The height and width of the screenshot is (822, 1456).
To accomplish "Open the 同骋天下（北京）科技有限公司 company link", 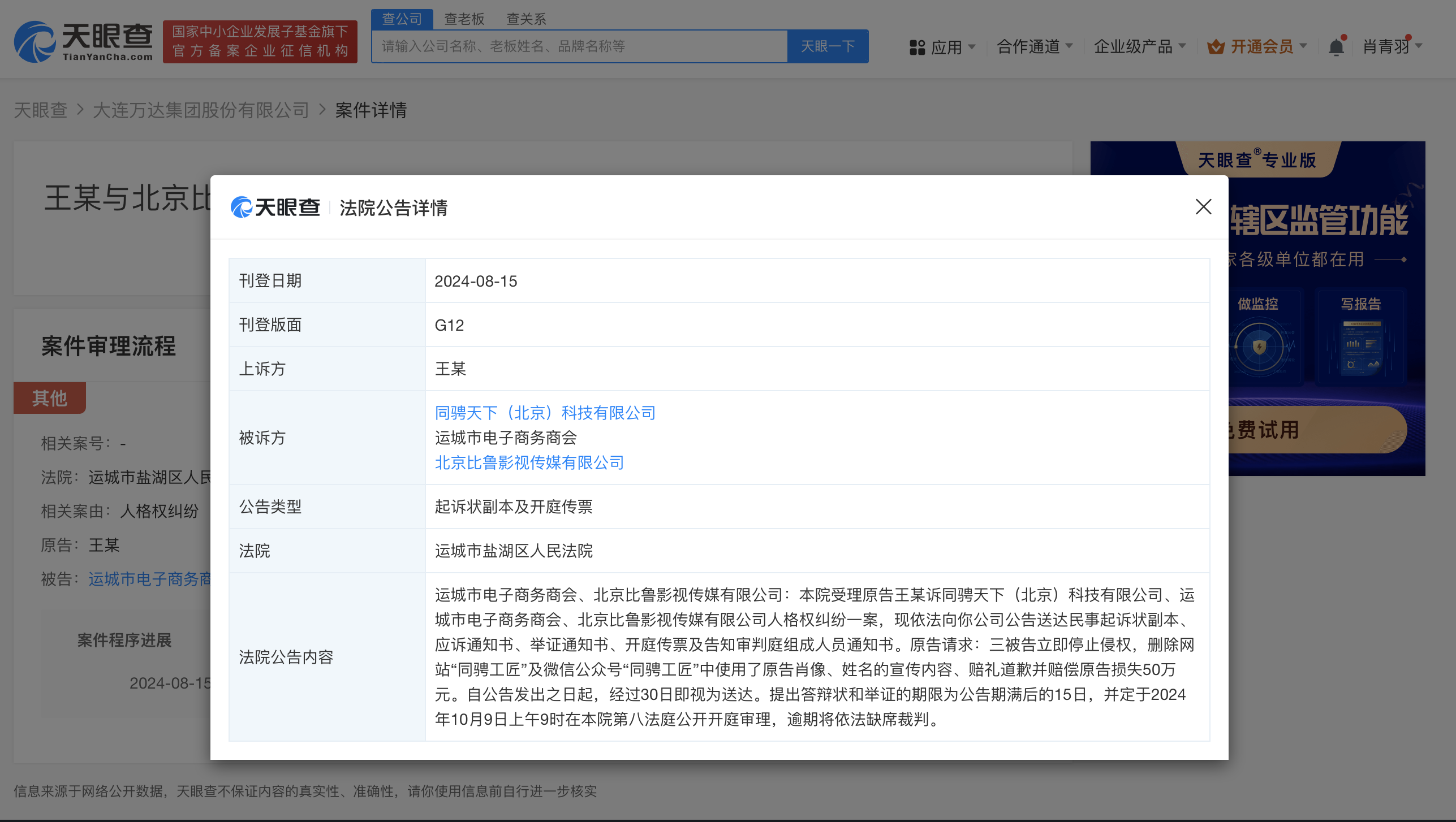I will pos(545,413).
